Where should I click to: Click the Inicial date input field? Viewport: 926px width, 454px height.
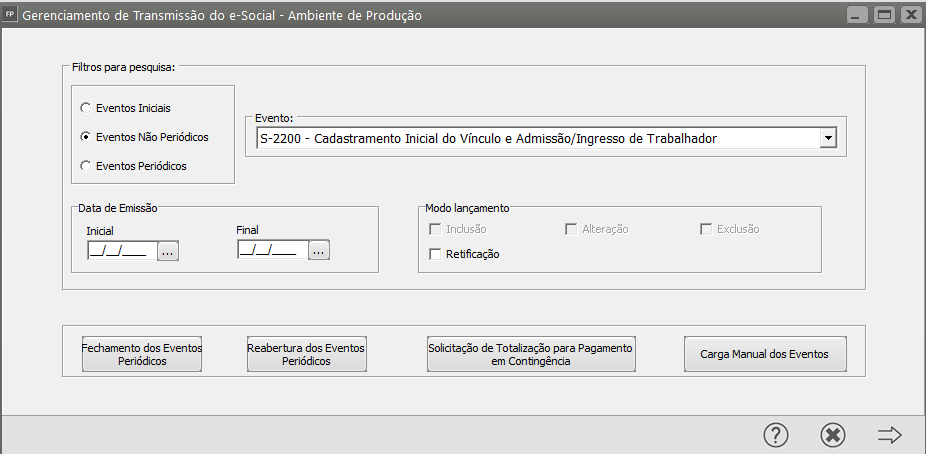tap(120, 251)
